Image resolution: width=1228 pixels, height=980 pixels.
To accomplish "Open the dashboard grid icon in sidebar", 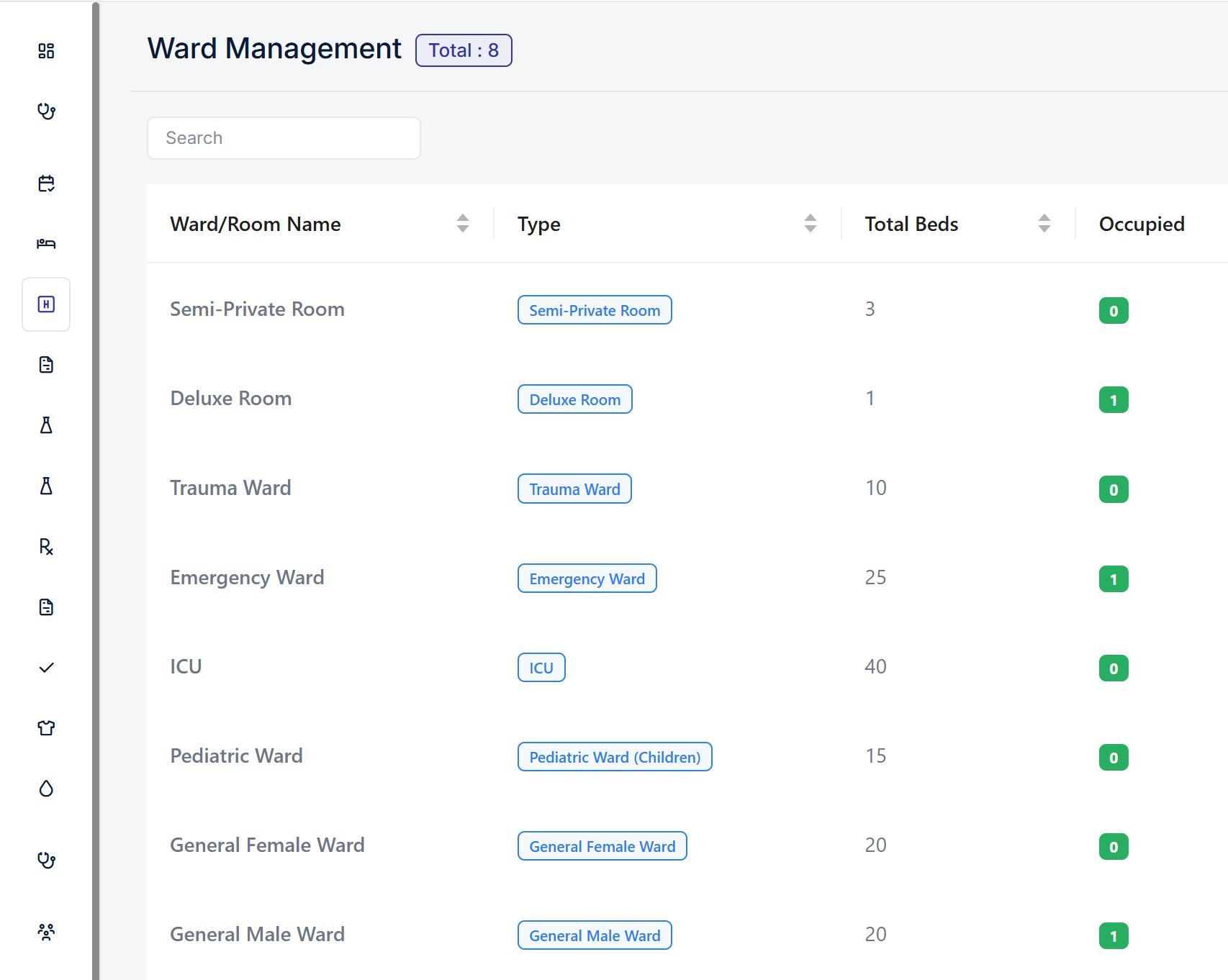I will pyautogui.click(x=46, y=50).
